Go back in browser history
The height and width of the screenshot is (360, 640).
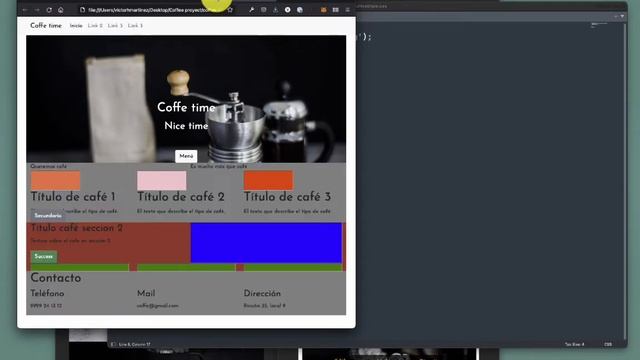pos(25,10)
